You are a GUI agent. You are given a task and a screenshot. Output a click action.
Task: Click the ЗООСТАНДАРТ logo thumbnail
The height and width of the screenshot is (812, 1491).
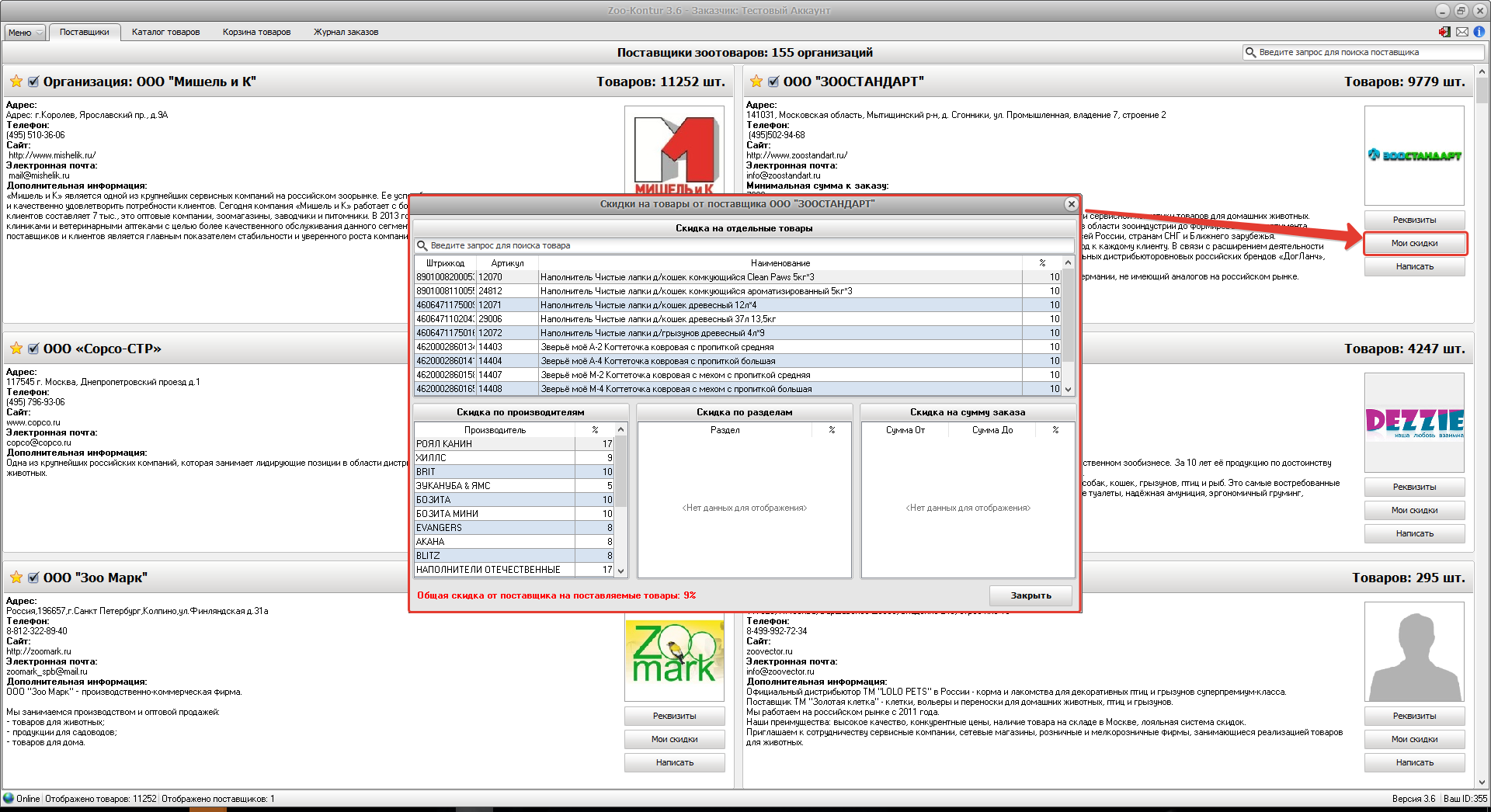[1414, 155]
